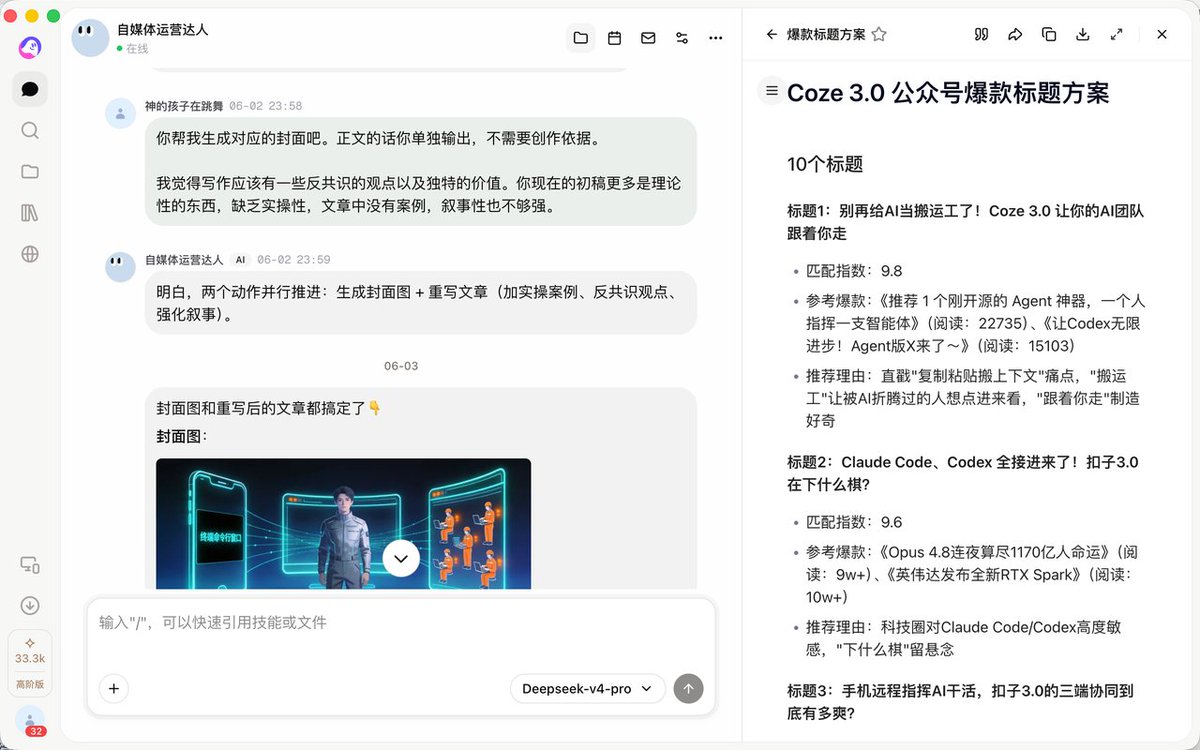Open the library books icon in sidebar

[30, 213]
